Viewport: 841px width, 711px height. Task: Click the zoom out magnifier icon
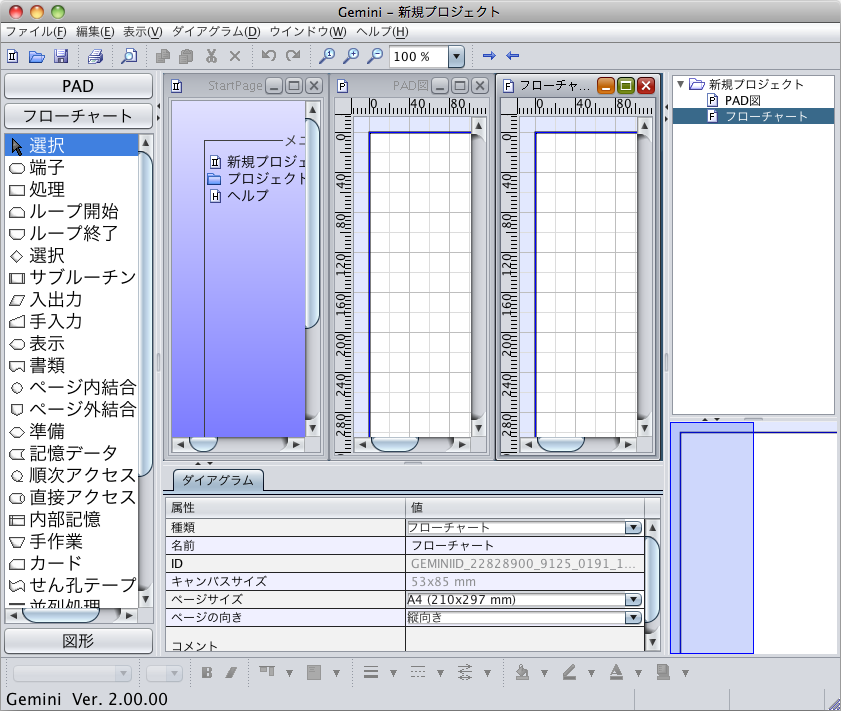[375, 56]
